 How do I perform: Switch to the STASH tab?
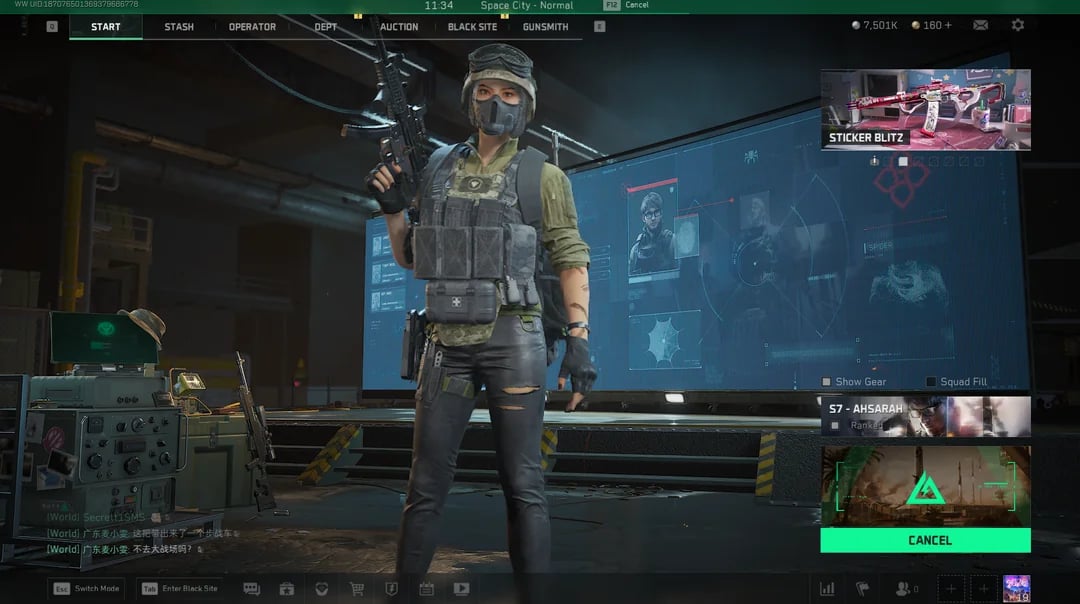[x=179, y=27]
